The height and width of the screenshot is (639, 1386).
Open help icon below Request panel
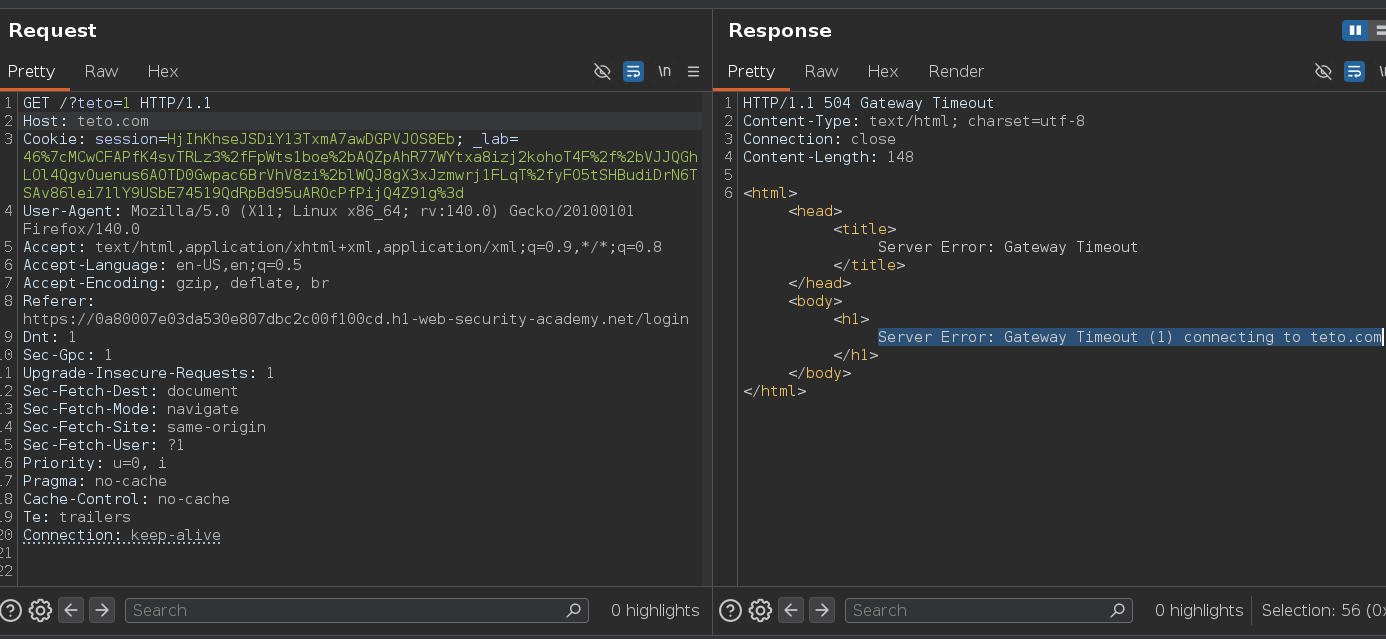click(x=11, y=610)
